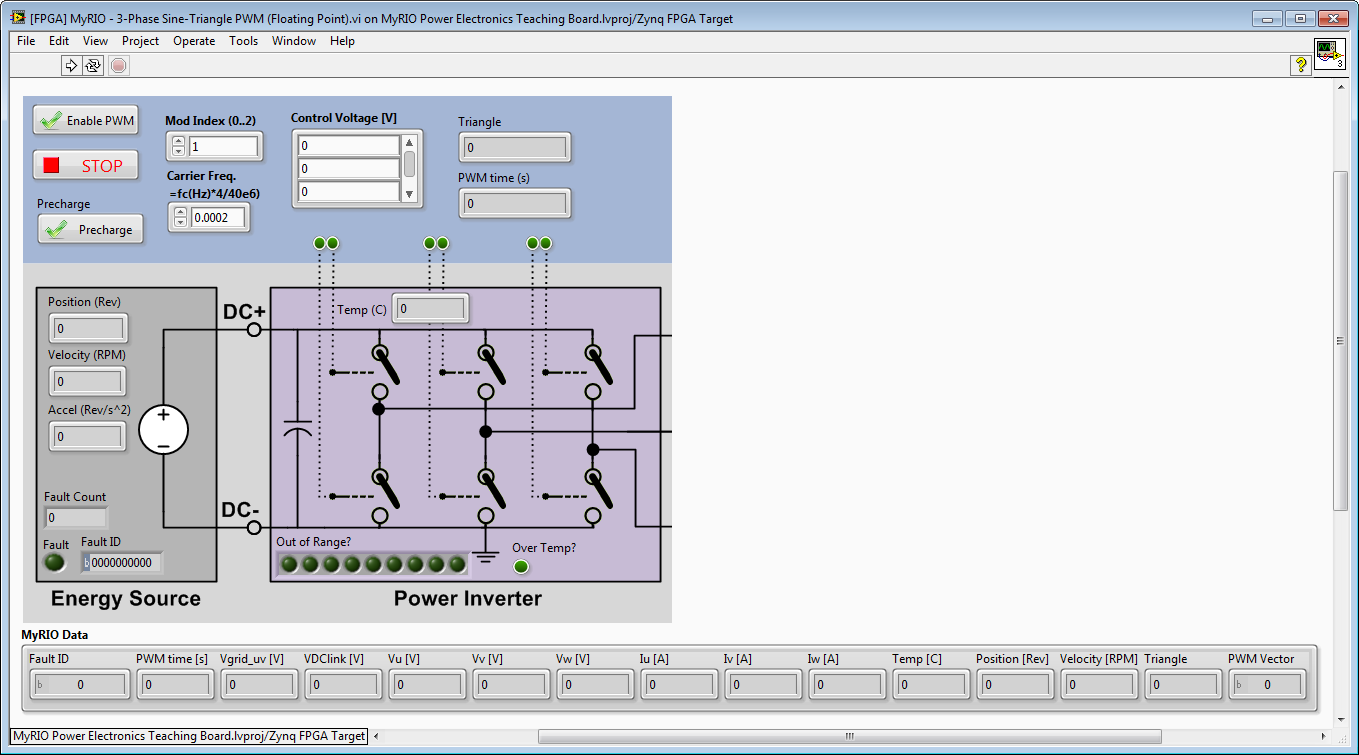Click the last Out of Range? LED
Screen dimensions: 1359x755
coord(457,565)
